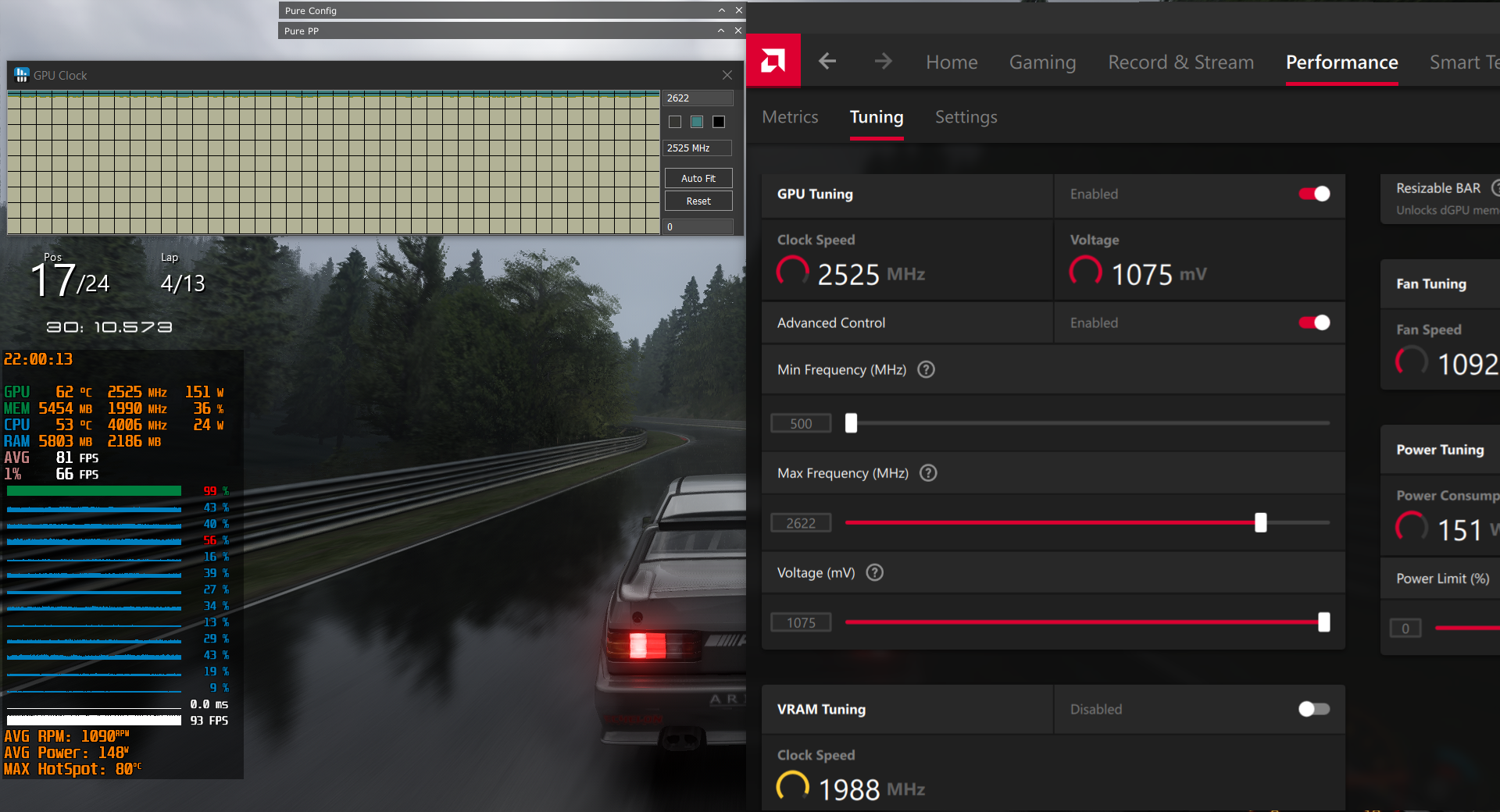The height and width of the screenshot is (812, 1500).
Task: Click the AMD logo home icon
Action: (x=773, y=60)
